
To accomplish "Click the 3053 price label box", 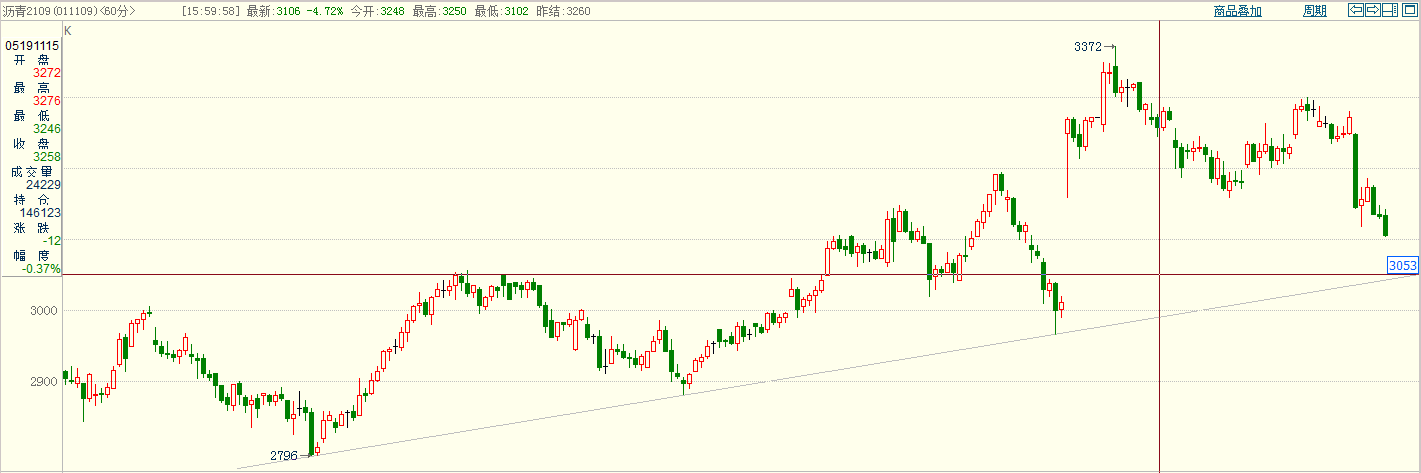I will (x=1403, y=265).
